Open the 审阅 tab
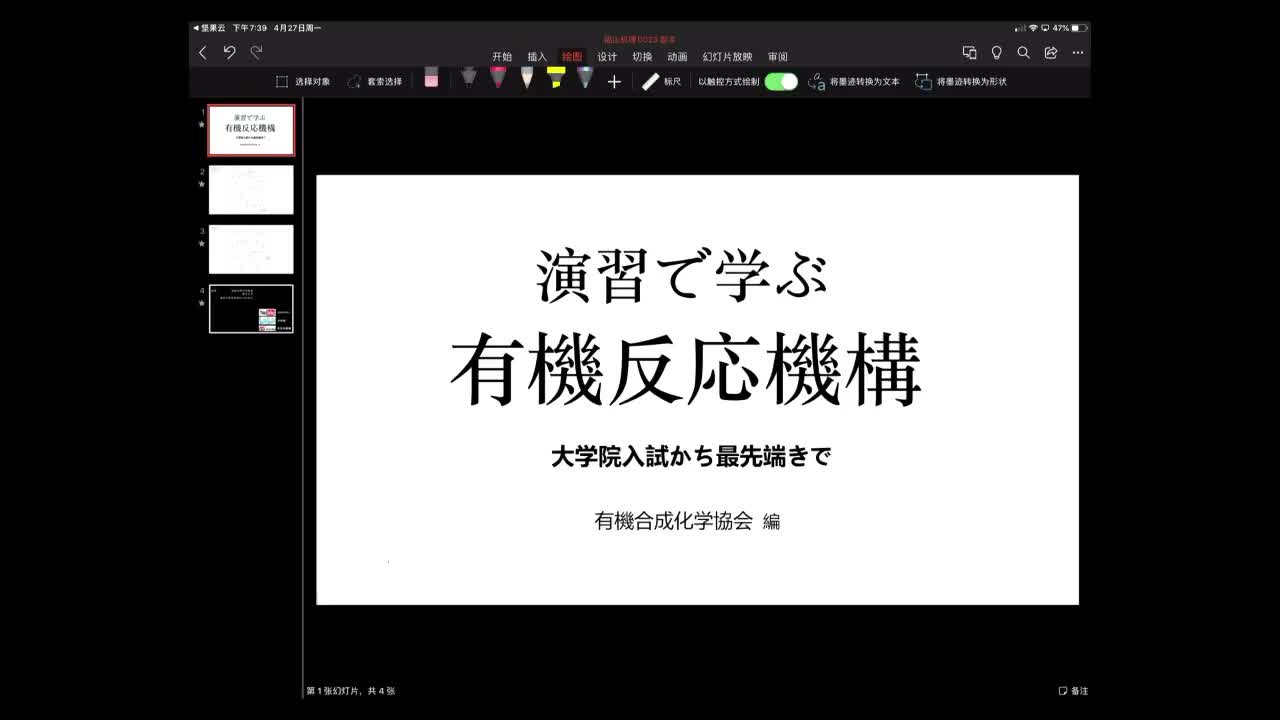 777,57
